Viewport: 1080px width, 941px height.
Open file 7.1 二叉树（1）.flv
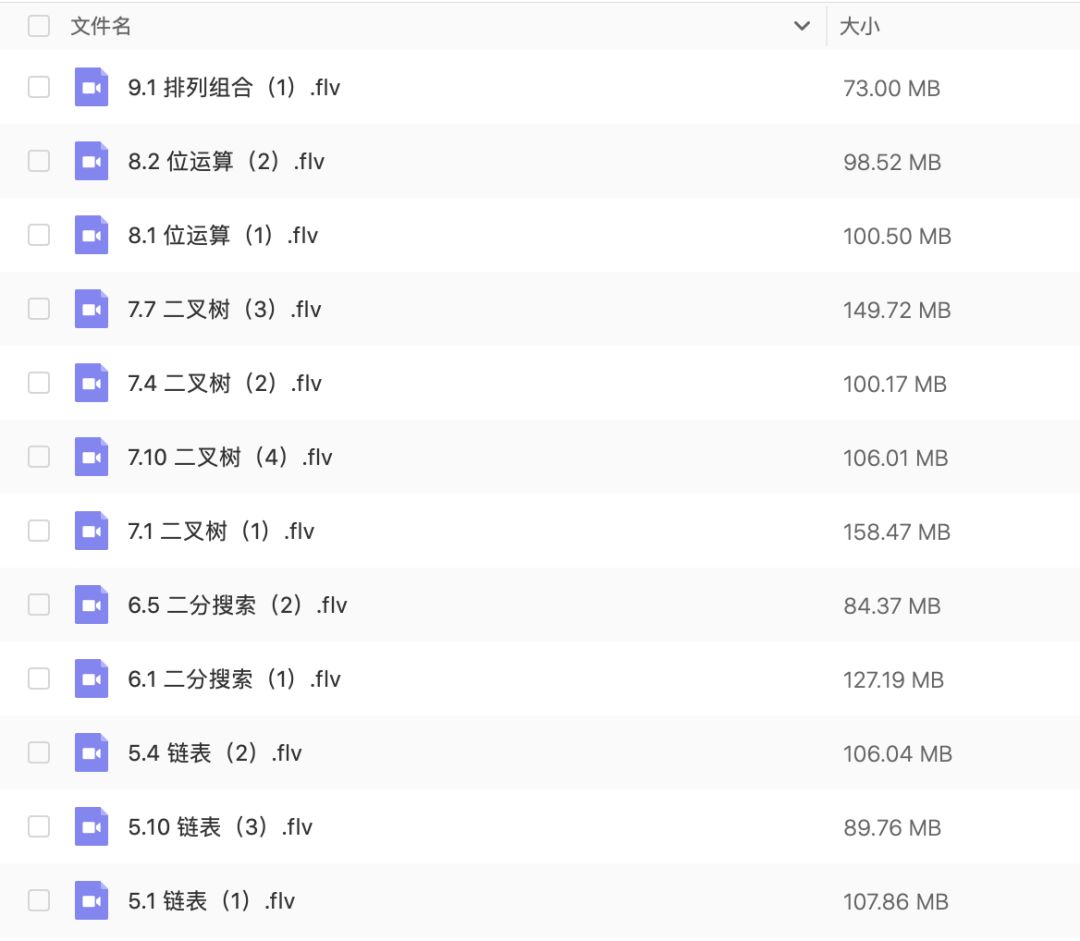(x=221, y=531)
